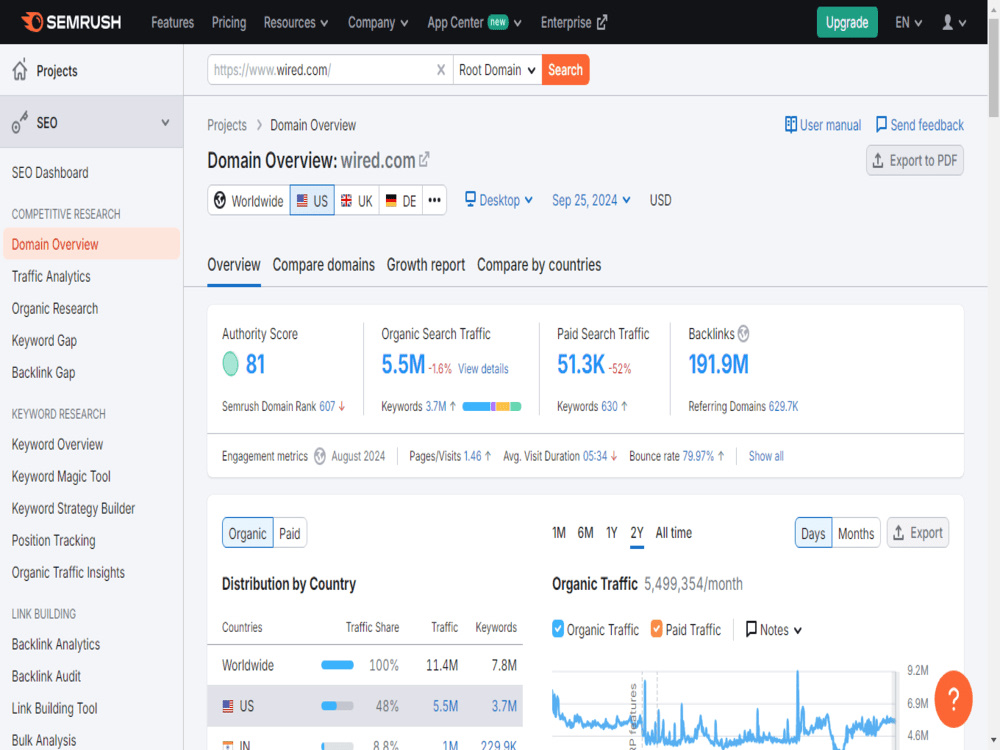This screenshot has width=1000, height=750.
Task: Clear the domain search field
Action: click(x=441, y=70)
